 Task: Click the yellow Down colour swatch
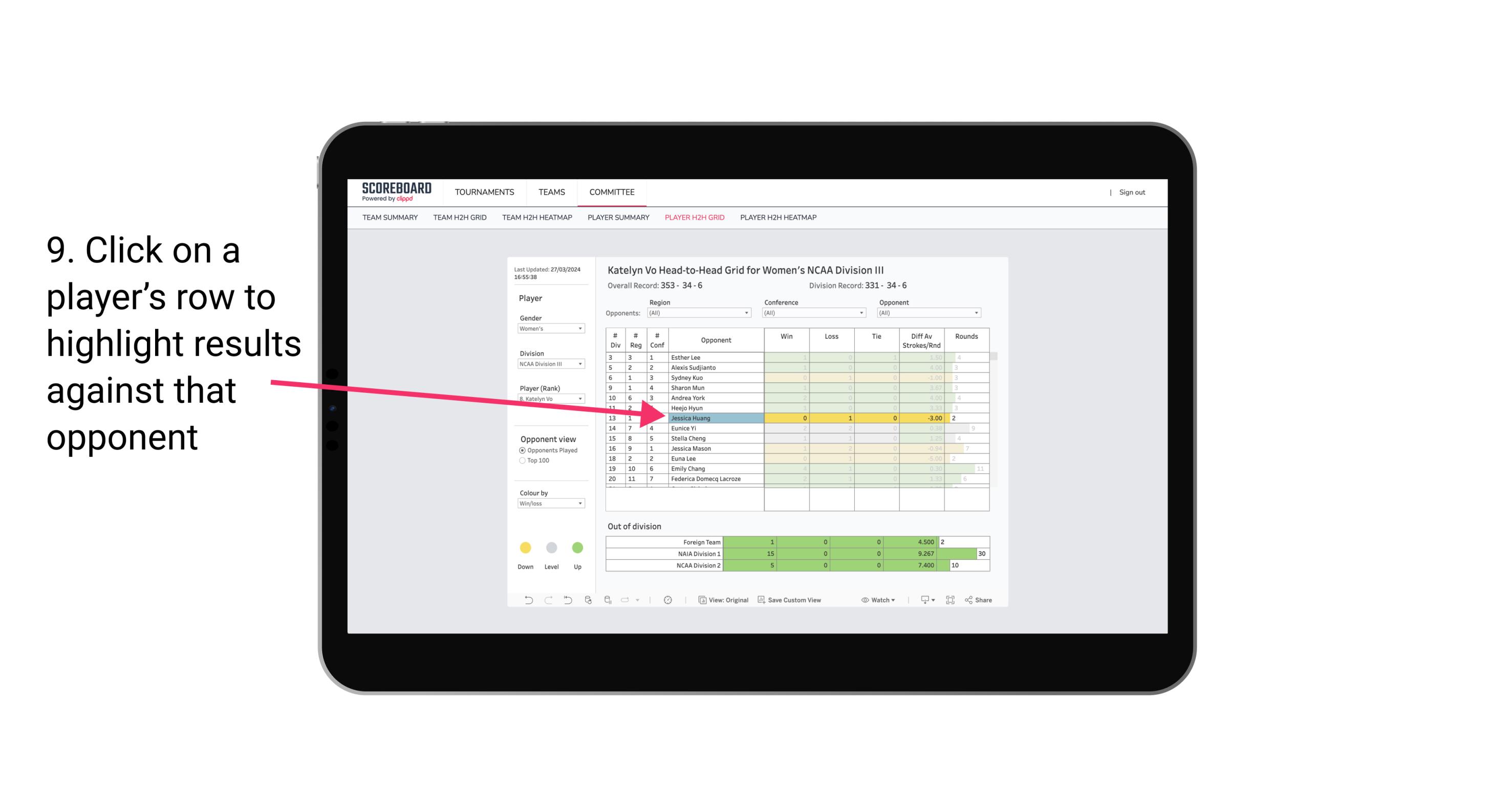pos(525,546)
